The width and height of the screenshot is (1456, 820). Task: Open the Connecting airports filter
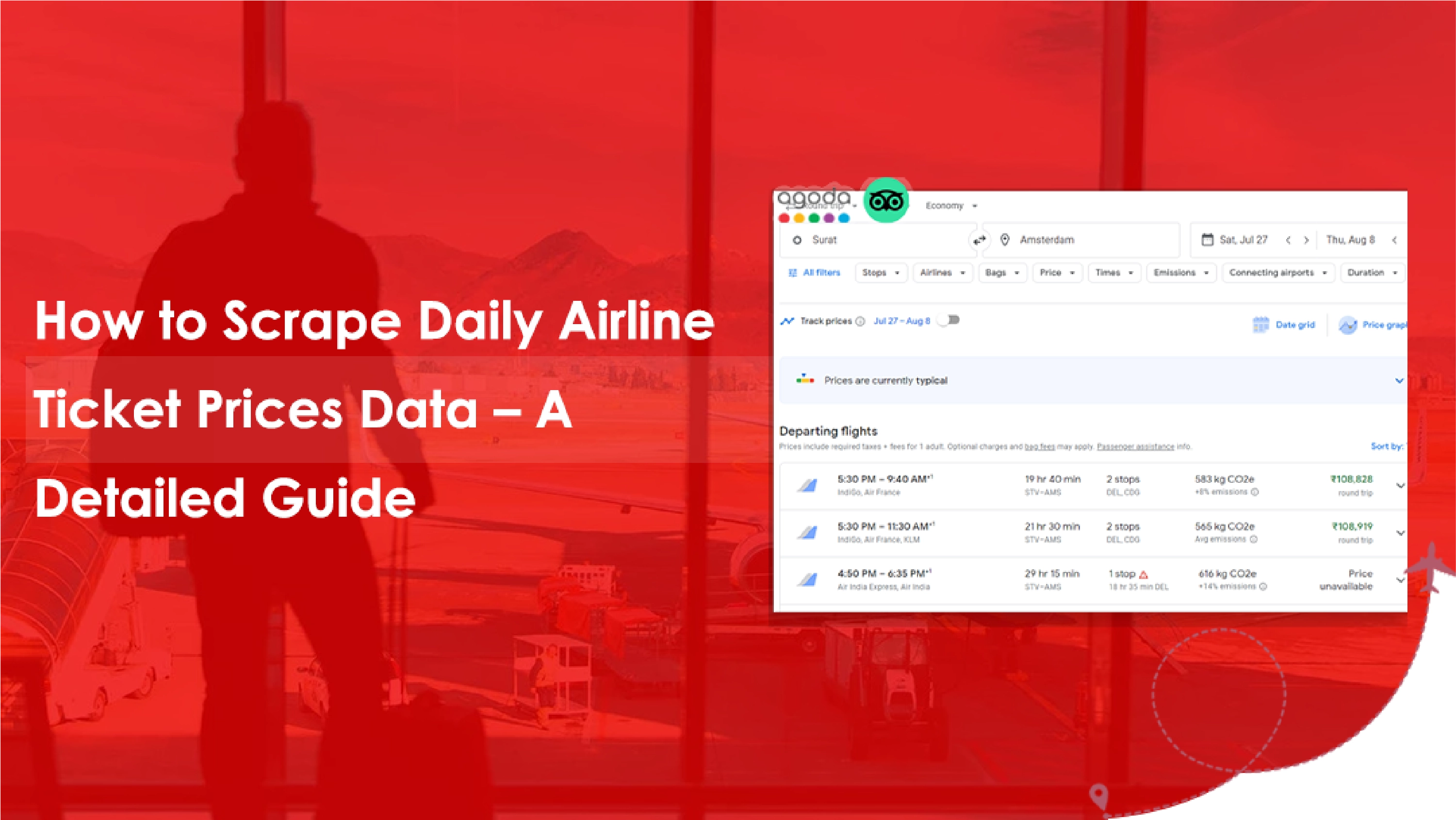[x=1277, y=273]
